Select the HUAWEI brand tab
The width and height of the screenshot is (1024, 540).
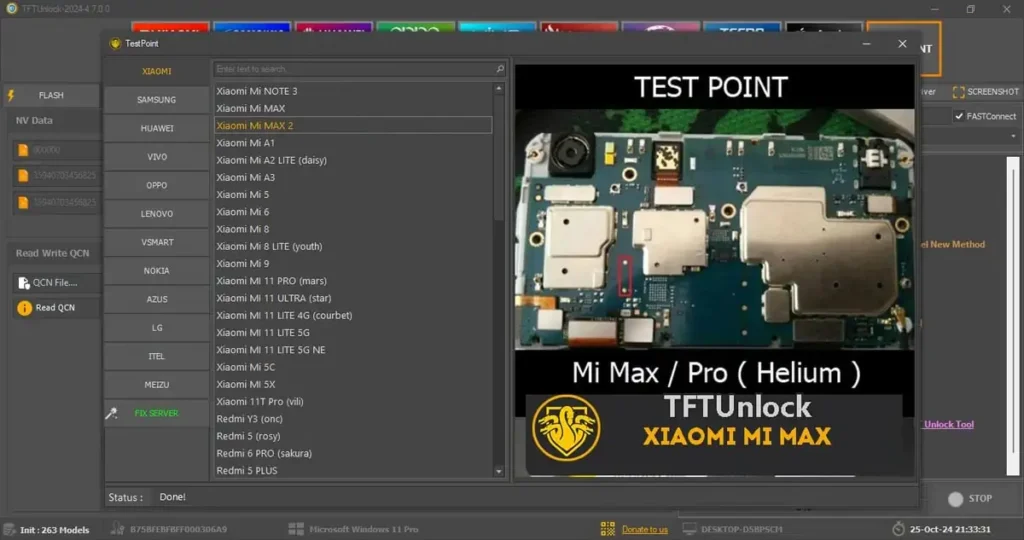[x=157, y=129]
